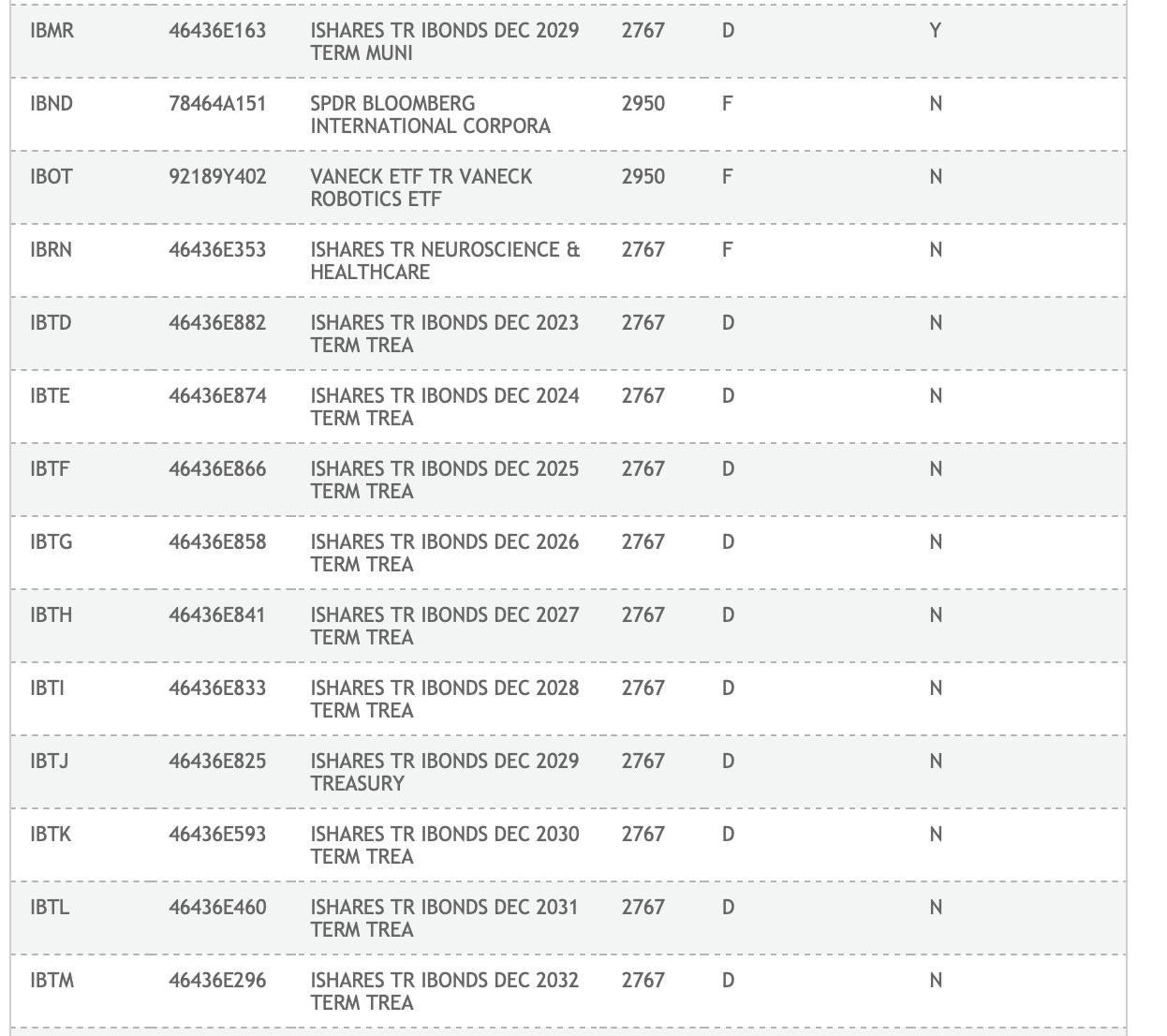Click CUSIP 46436E866
Viewport: 1167px width, 1036px height.
click(x=217, y=468)
